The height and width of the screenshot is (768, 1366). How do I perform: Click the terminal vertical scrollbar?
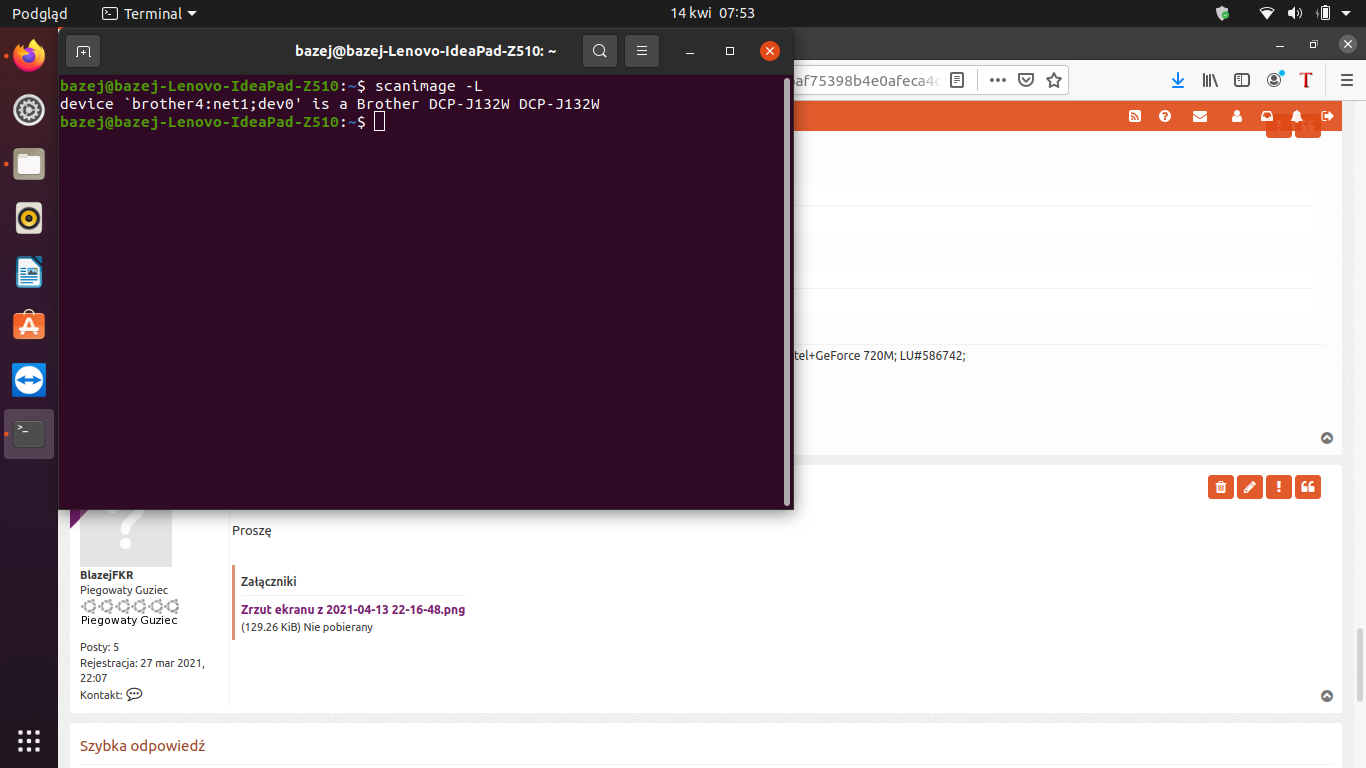787,290
